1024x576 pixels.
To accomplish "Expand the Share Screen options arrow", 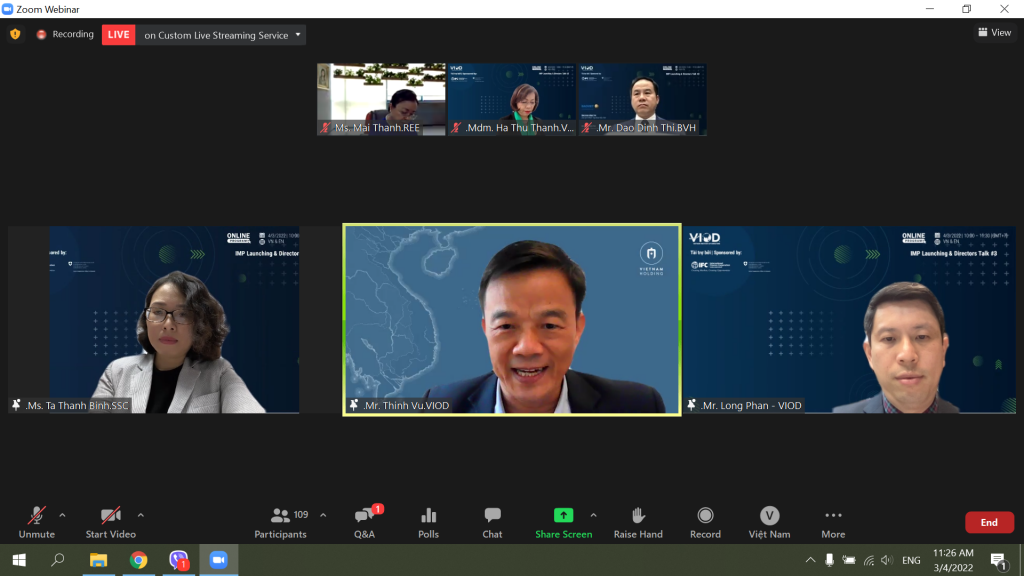I will click(593, 515).
